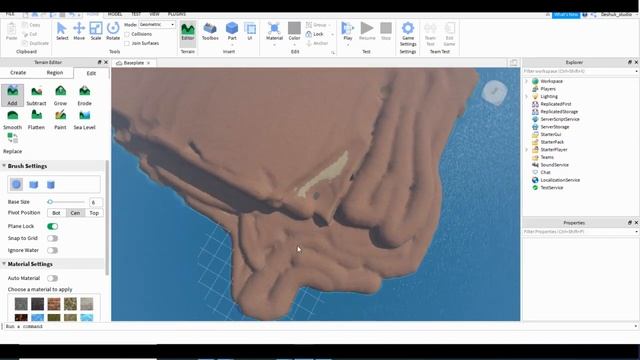Select the Flatten terrain tool

[x=36, y=120]
